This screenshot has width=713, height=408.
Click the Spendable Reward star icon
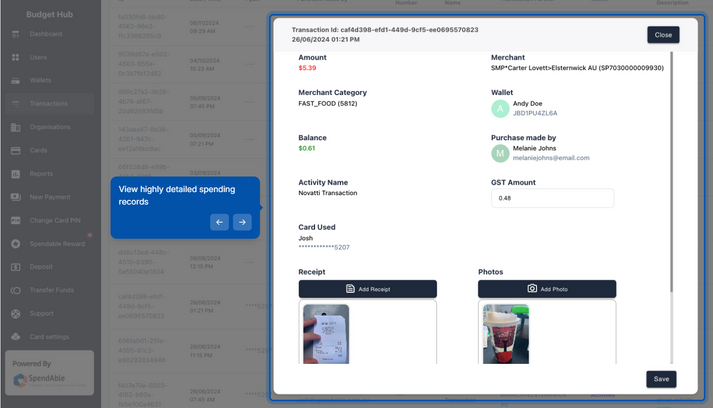pos(15,244)
